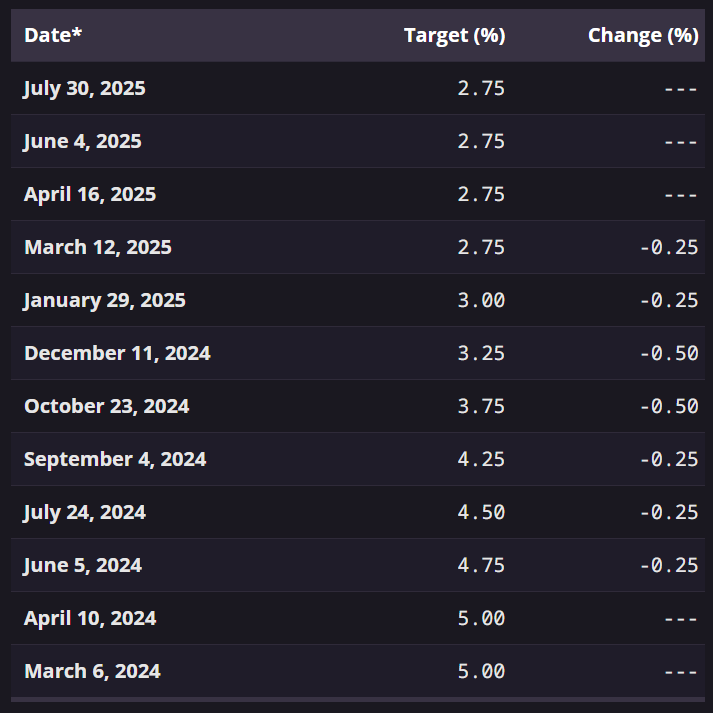Select the April 10, 2024 date
This screenshot has height=713, width=713.
click(90, 618)
